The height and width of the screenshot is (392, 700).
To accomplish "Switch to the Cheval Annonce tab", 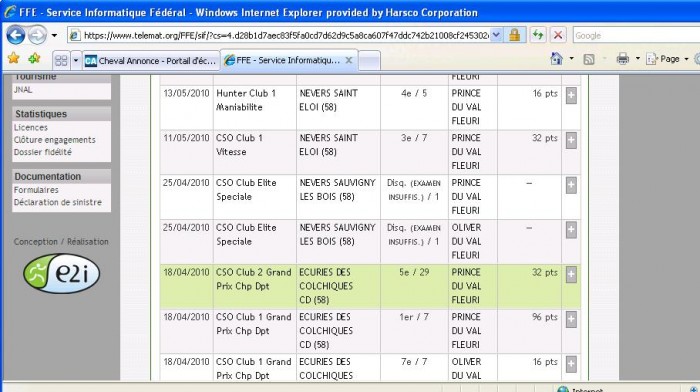I will point(151,61).
